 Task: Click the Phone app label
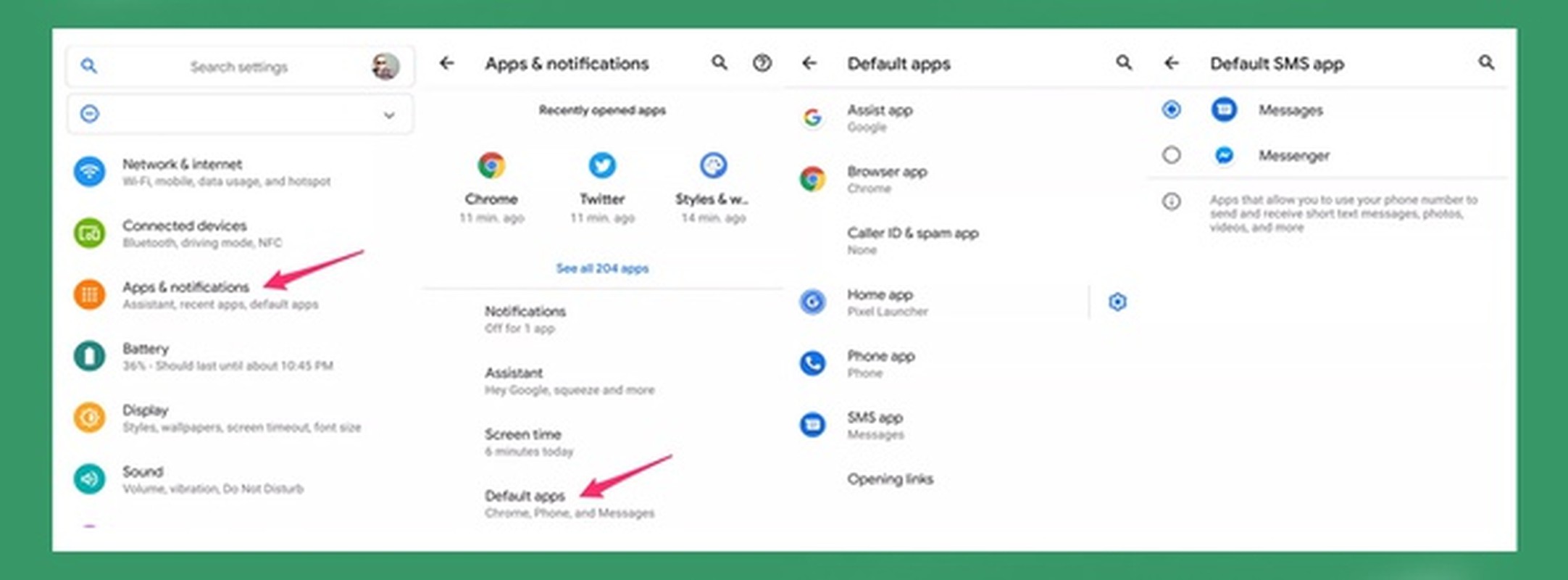tap(881, 356)
